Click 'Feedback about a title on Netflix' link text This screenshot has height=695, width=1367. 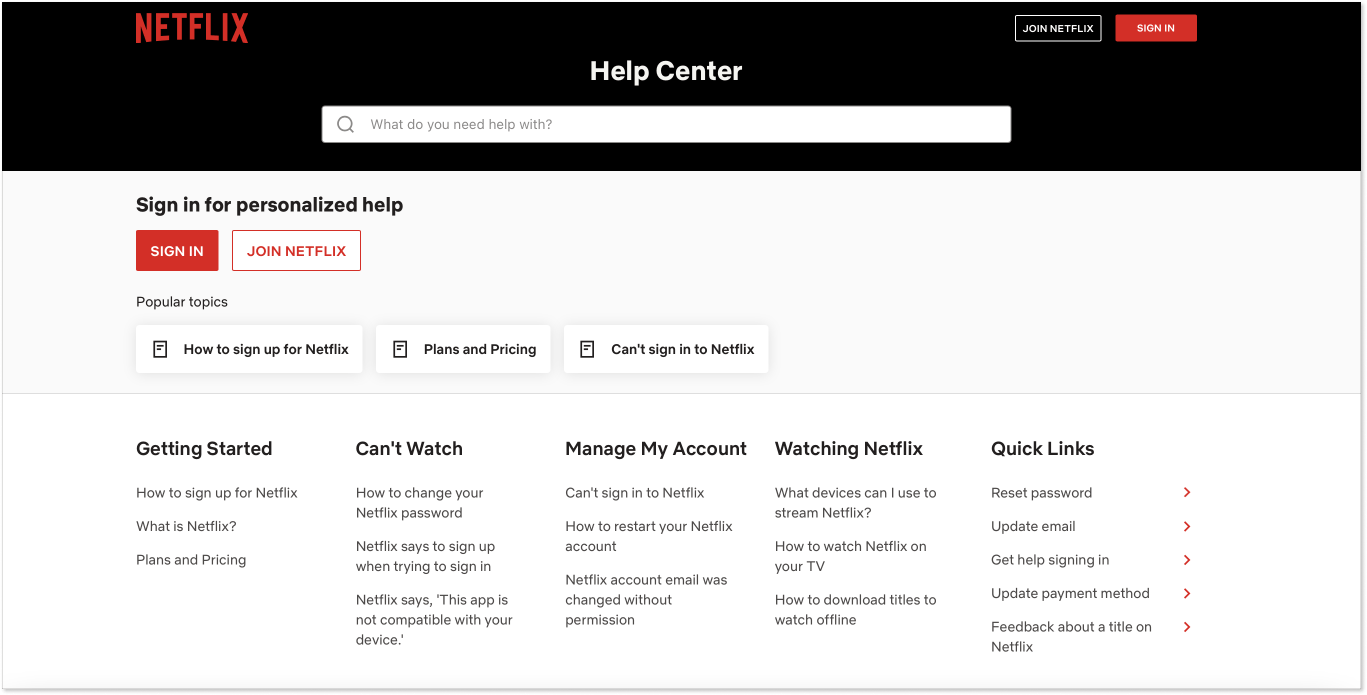1071,637
